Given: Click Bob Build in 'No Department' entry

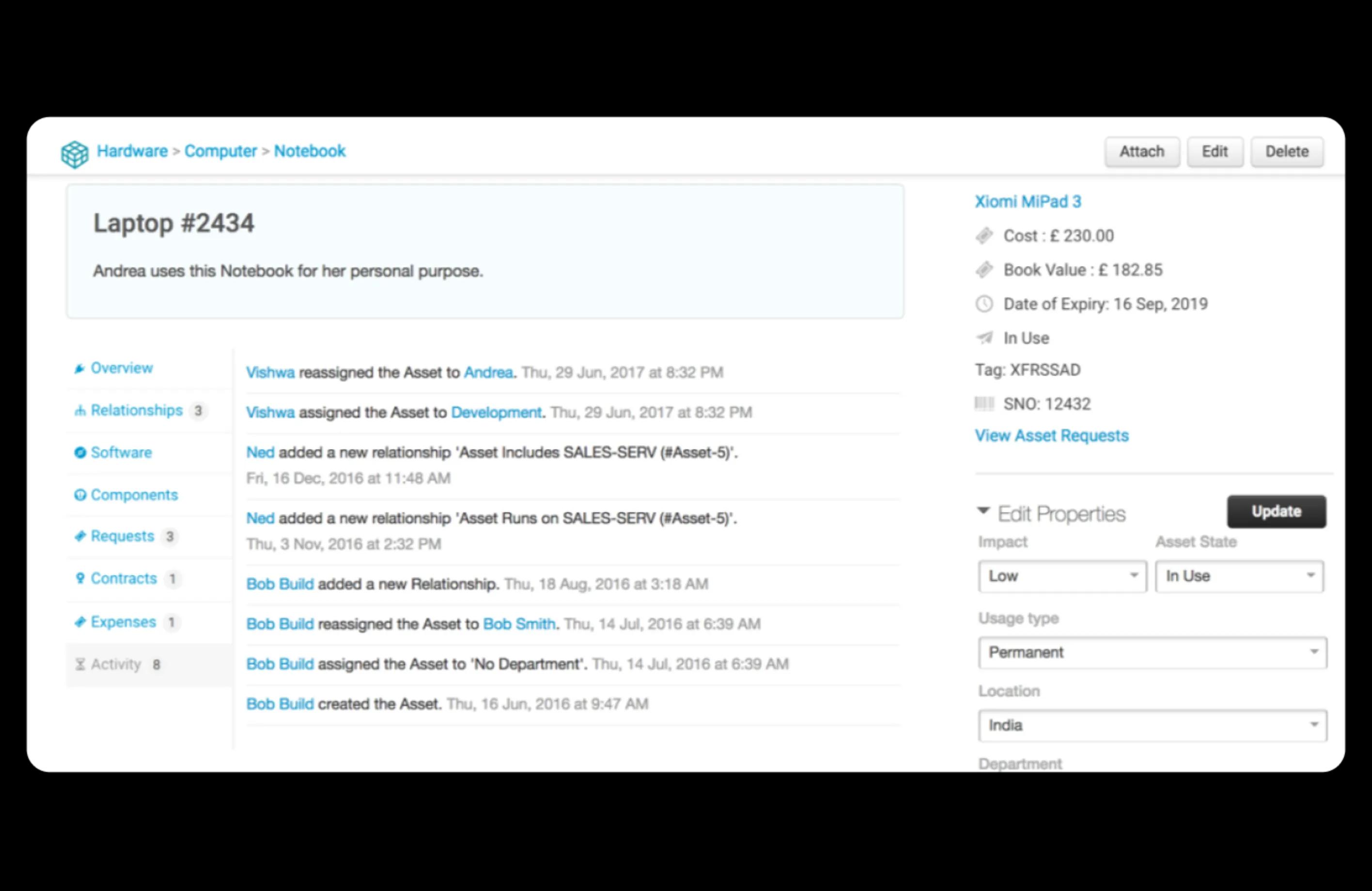Looking at the screenshot, I should click(280, 664).
